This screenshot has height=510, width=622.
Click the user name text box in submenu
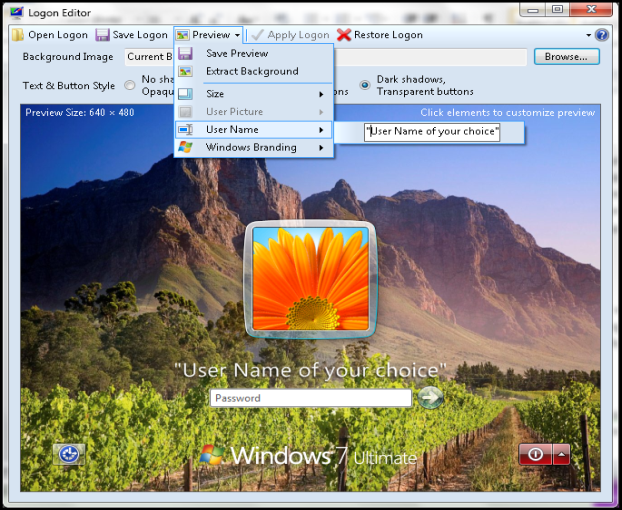pos(432,132)
